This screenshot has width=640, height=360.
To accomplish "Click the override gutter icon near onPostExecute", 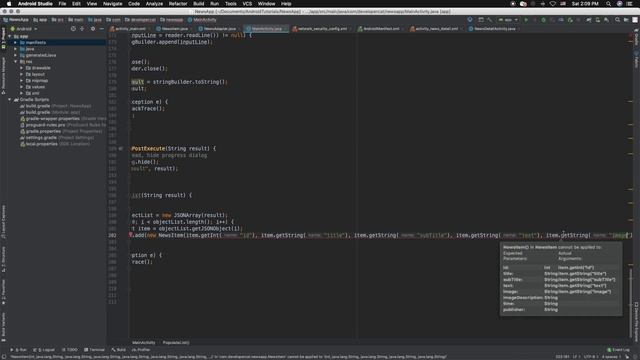I will click(120, 149).
